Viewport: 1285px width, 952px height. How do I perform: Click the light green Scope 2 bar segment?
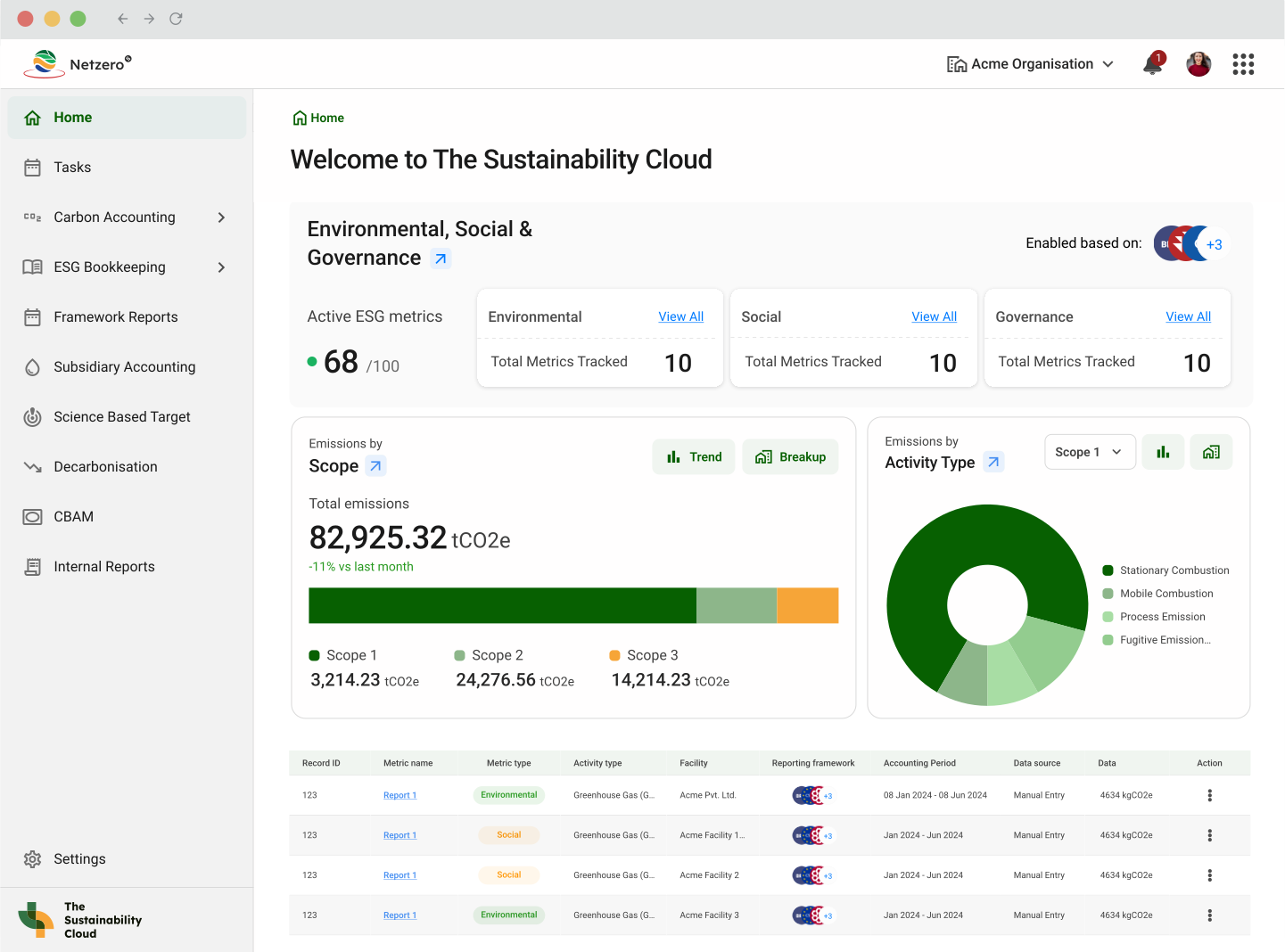pos(737,605)
